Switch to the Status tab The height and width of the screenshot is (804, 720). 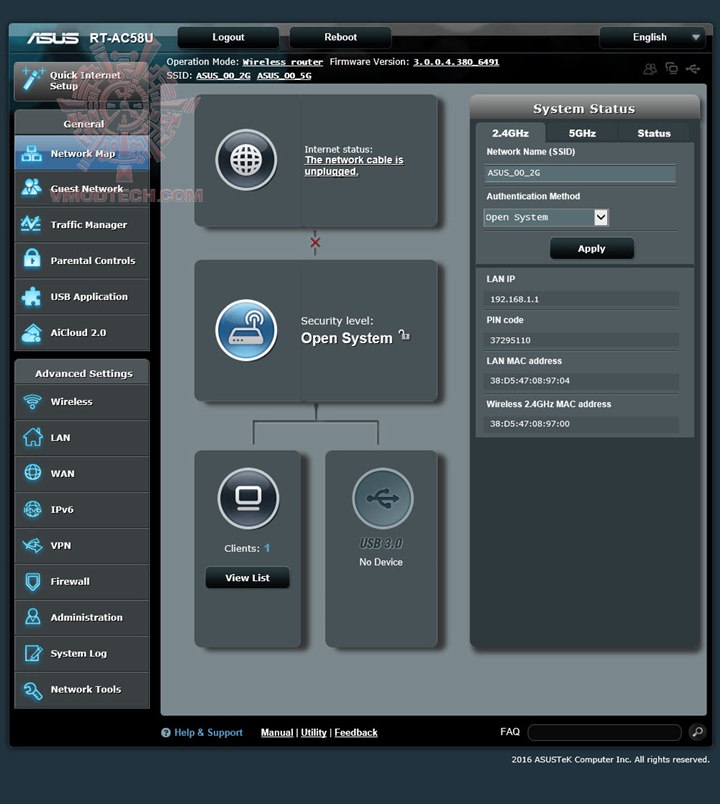654,133
